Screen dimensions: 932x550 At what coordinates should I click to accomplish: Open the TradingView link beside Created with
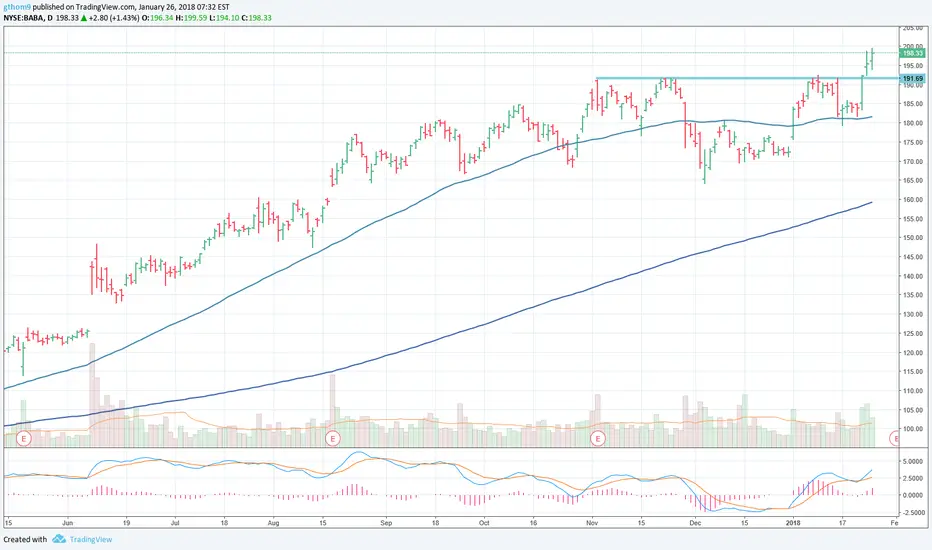91,539
